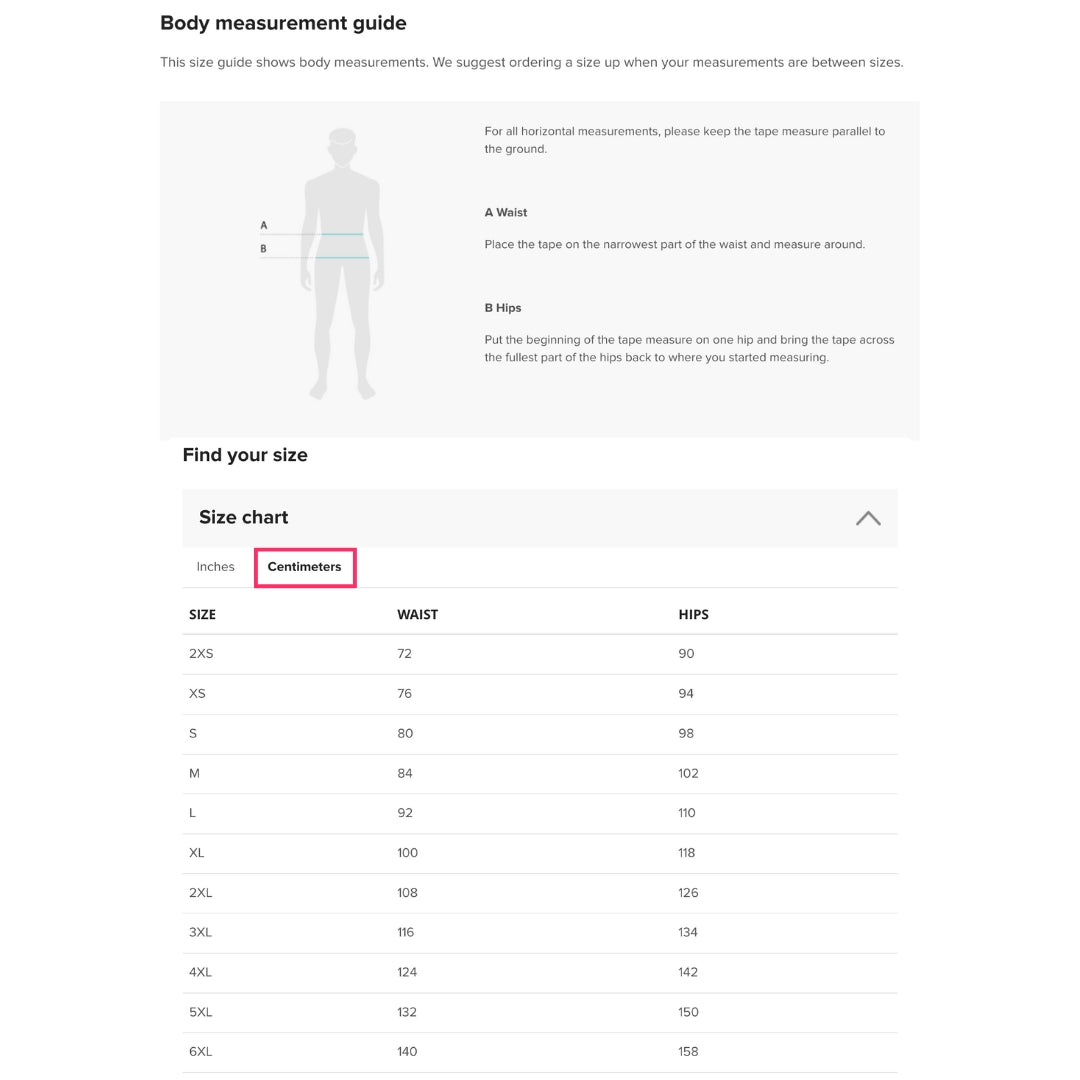This screenshot has width=1080, height=1080.
Task: Click the WAIST column header
Action: (x=417, y=615)
